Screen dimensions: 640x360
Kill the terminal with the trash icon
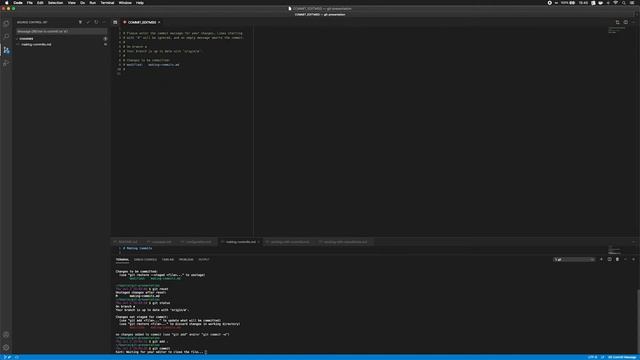click(617, 260)
